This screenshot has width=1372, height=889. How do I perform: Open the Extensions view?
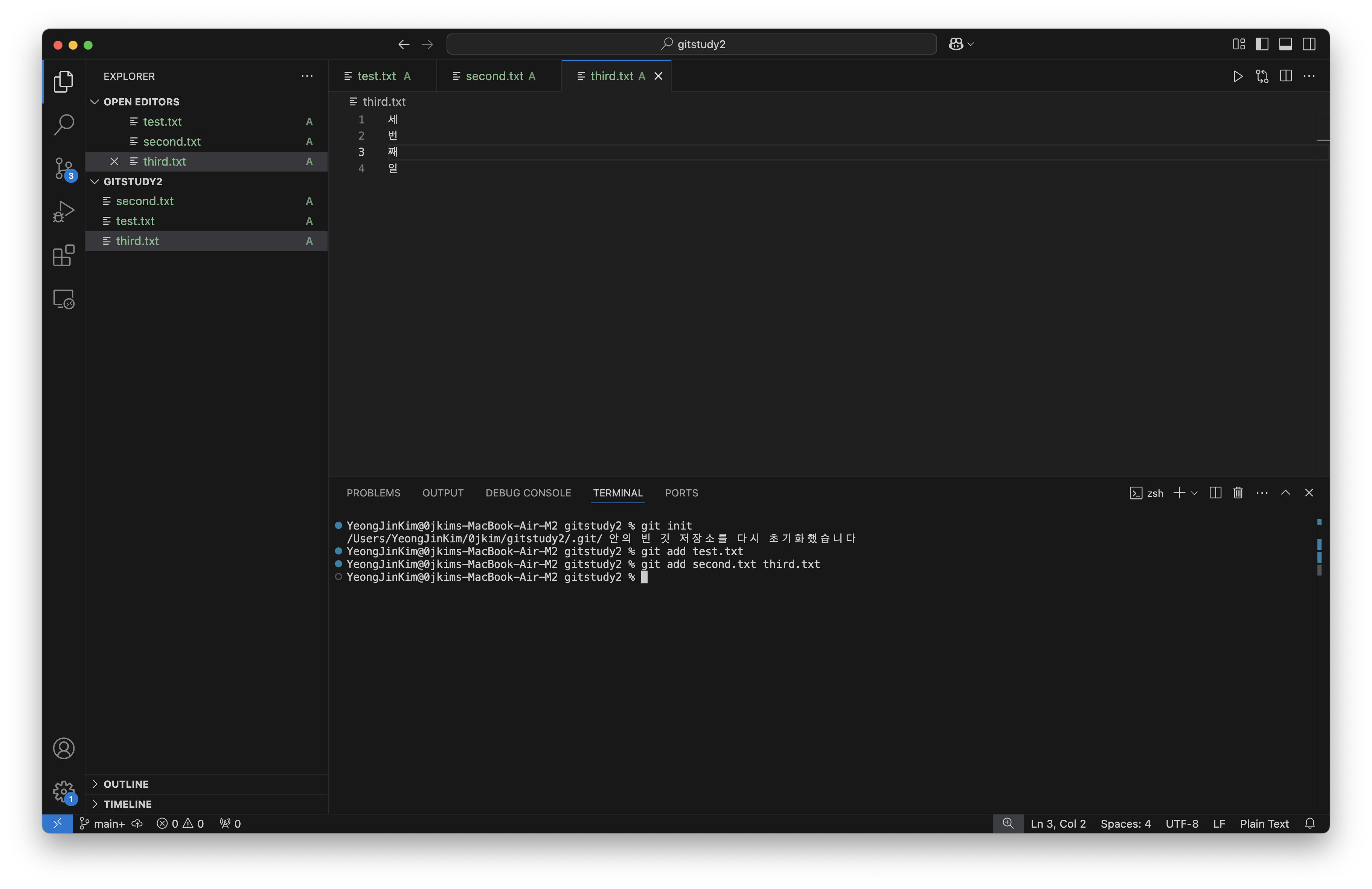point(63,255)
